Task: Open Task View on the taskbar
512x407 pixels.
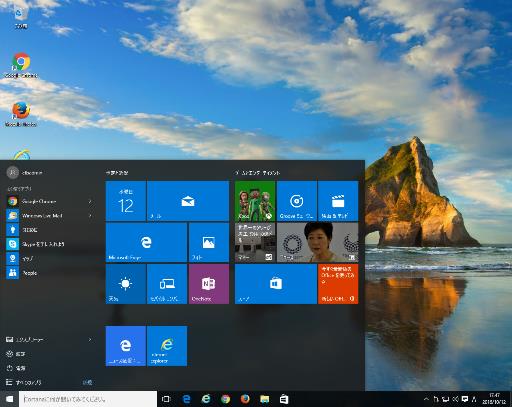Action: [166, 399]
